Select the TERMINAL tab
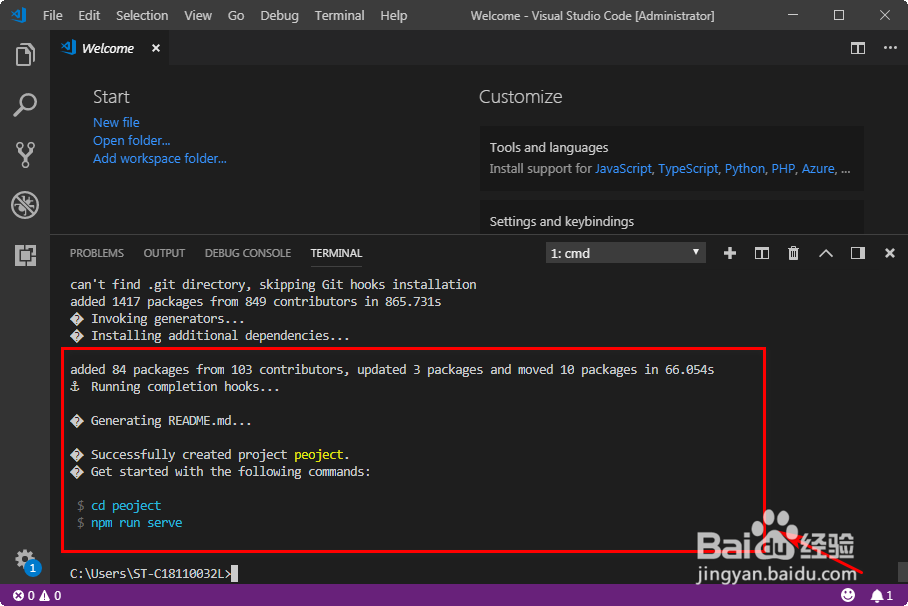Image resolution: width=908 pixels, height=606 pixels. (336, 253)
